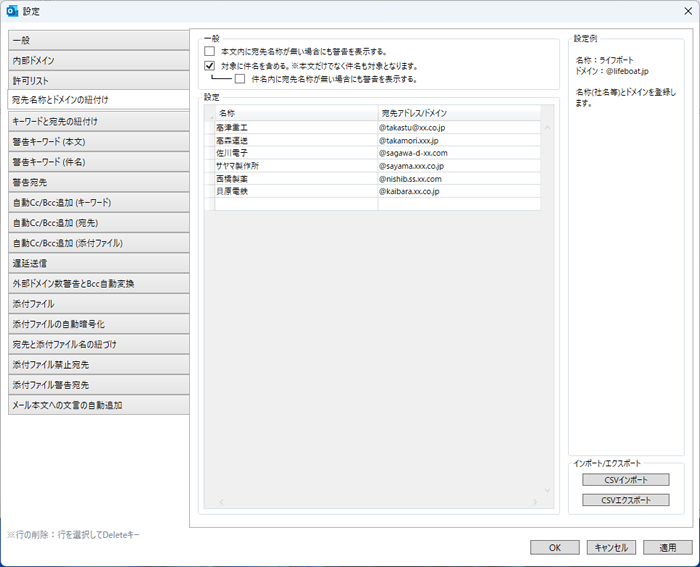The width and height of the screenshot is (700, 567).
Task: Switch to 許可リスト tab
Action: click(99, 81)
